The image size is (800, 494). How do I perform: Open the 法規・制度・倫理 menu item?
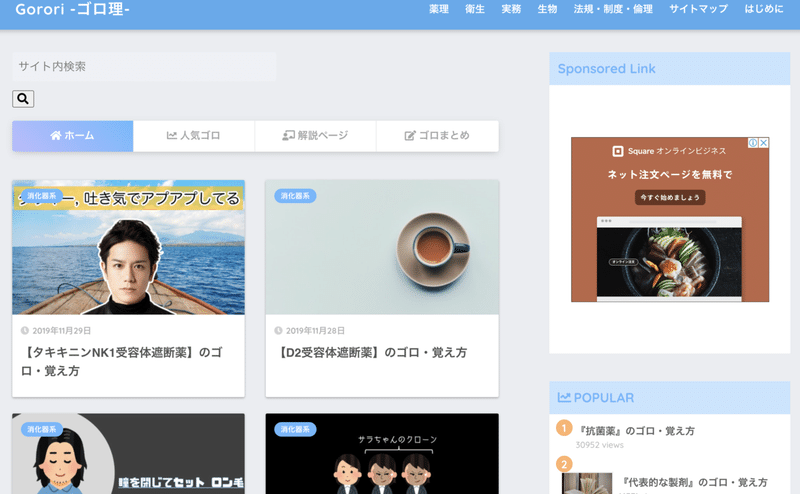(613, 9)
